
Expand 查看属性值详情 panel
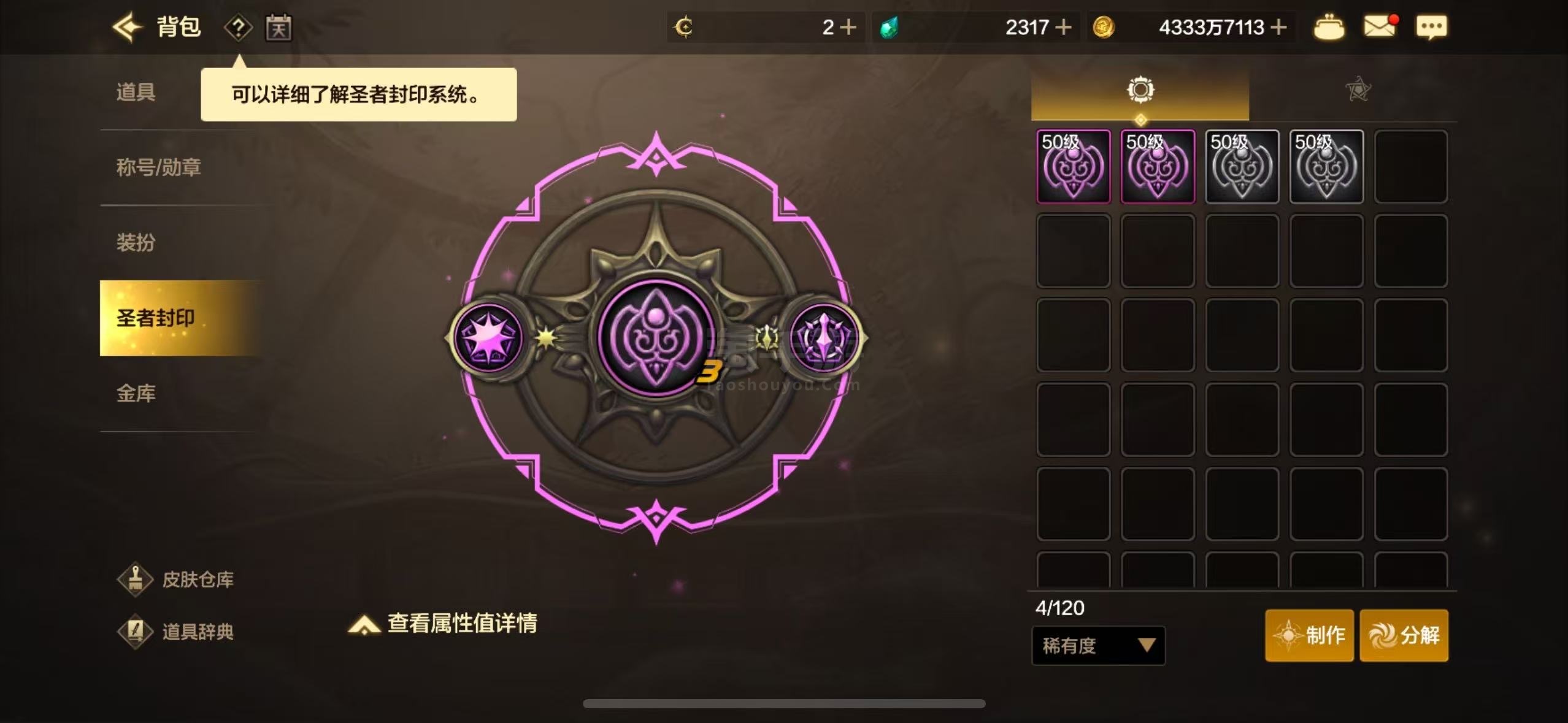442,623
